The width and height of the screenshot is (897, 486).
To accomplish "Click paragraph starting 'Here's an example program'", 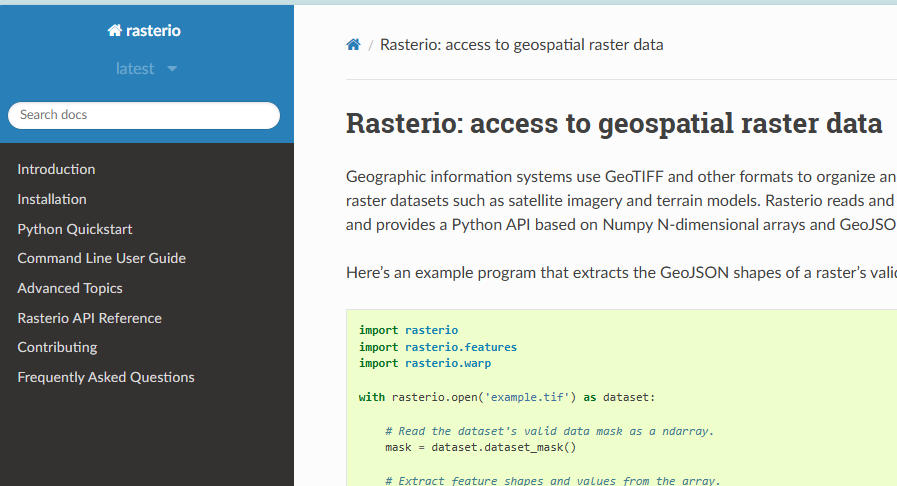I will [x=621, y=273].
